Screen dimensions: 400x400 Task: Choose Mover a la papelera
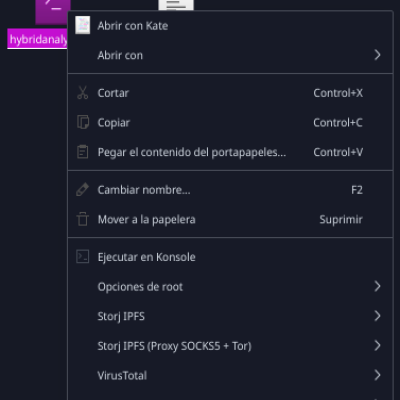point(230,219)
